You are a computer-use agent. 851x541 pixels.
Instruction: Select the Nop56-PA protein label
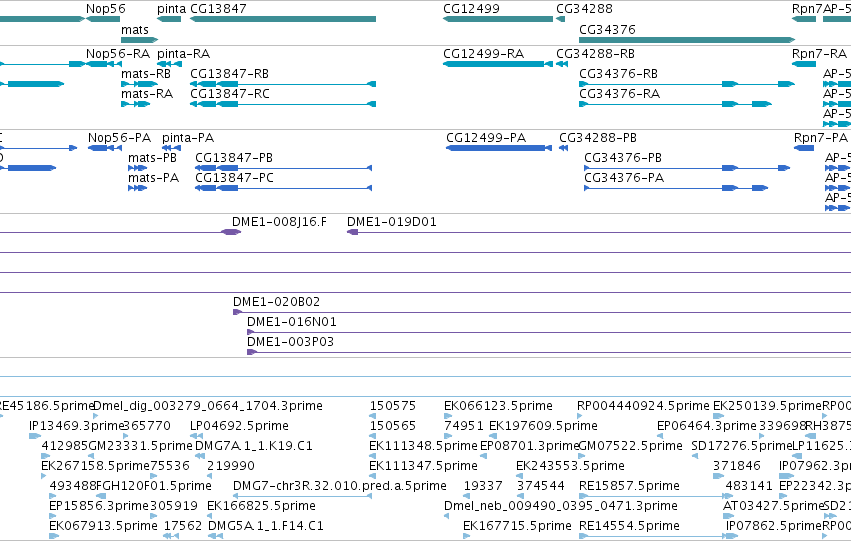(x=119, y=138)
